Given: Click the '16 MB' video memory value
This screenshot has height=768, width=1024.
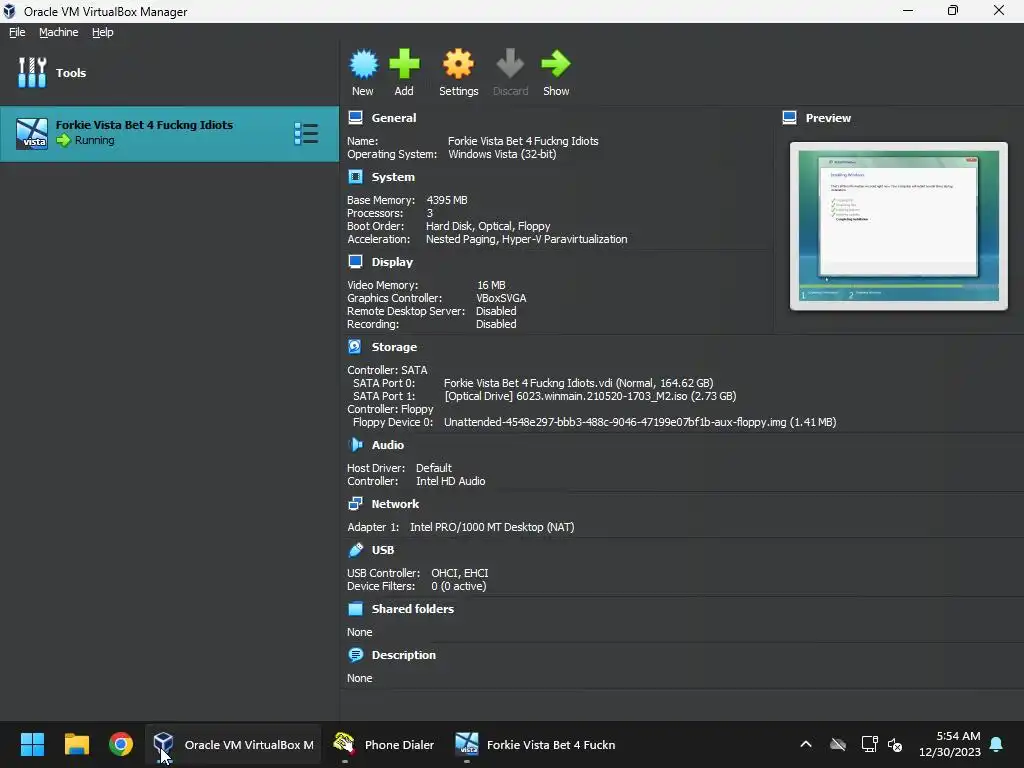Looking at the screenshot, I should [491, 285].
